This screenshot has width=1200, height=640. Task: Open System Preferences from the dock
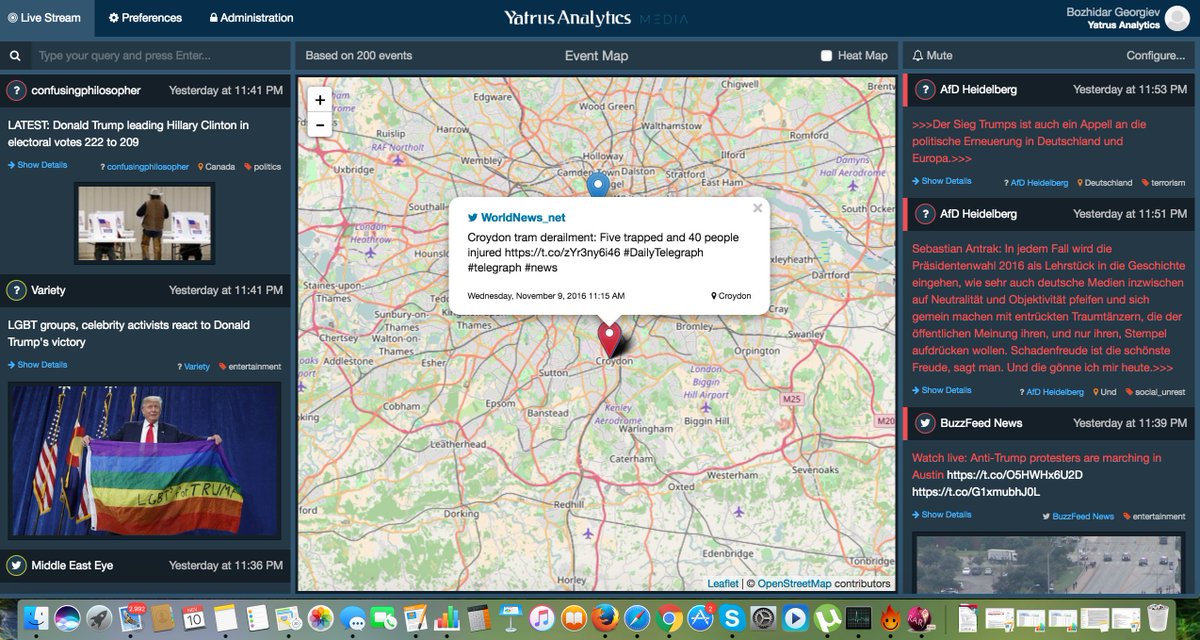764,617
